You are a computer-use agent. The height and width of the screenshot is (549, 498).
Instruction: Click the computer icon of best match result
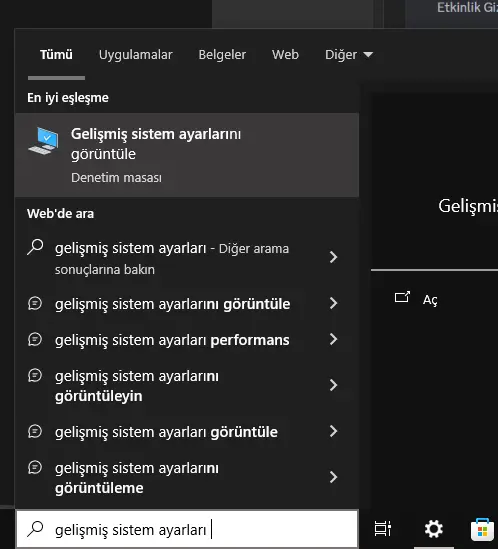point(43,141)
